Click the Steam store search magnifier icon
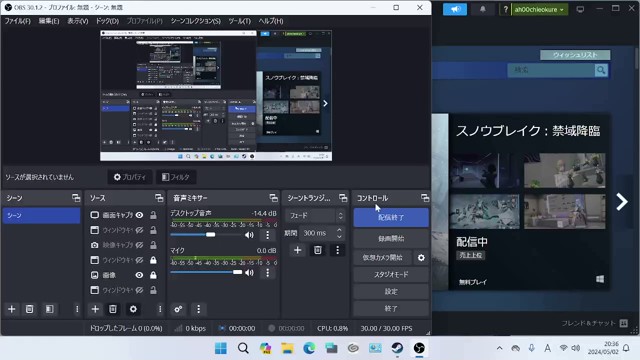Image resolution: width=640 pixels, height=360 pixels. [x=601, y=70]
